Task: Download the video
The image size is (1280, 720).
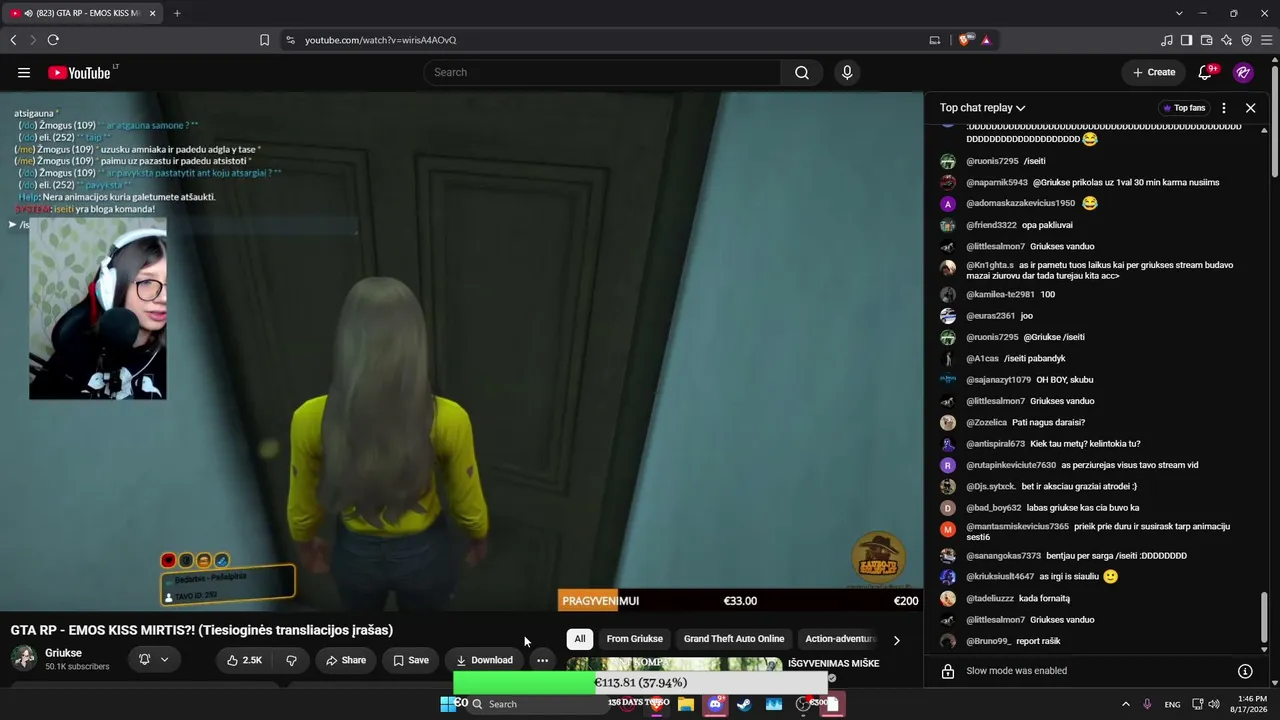Action: tap(484, 660)
